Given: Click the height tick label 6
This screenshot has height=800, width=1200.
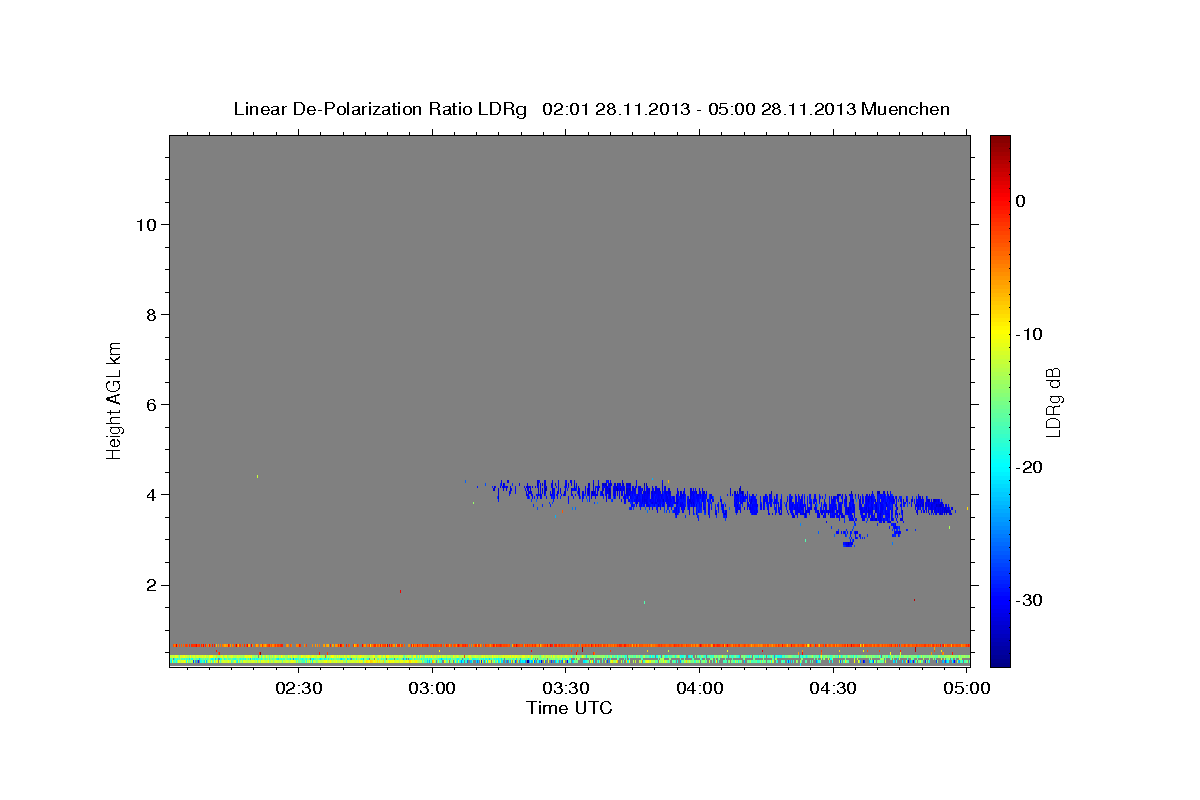Looking at the screenshot, I should [149, 404].
